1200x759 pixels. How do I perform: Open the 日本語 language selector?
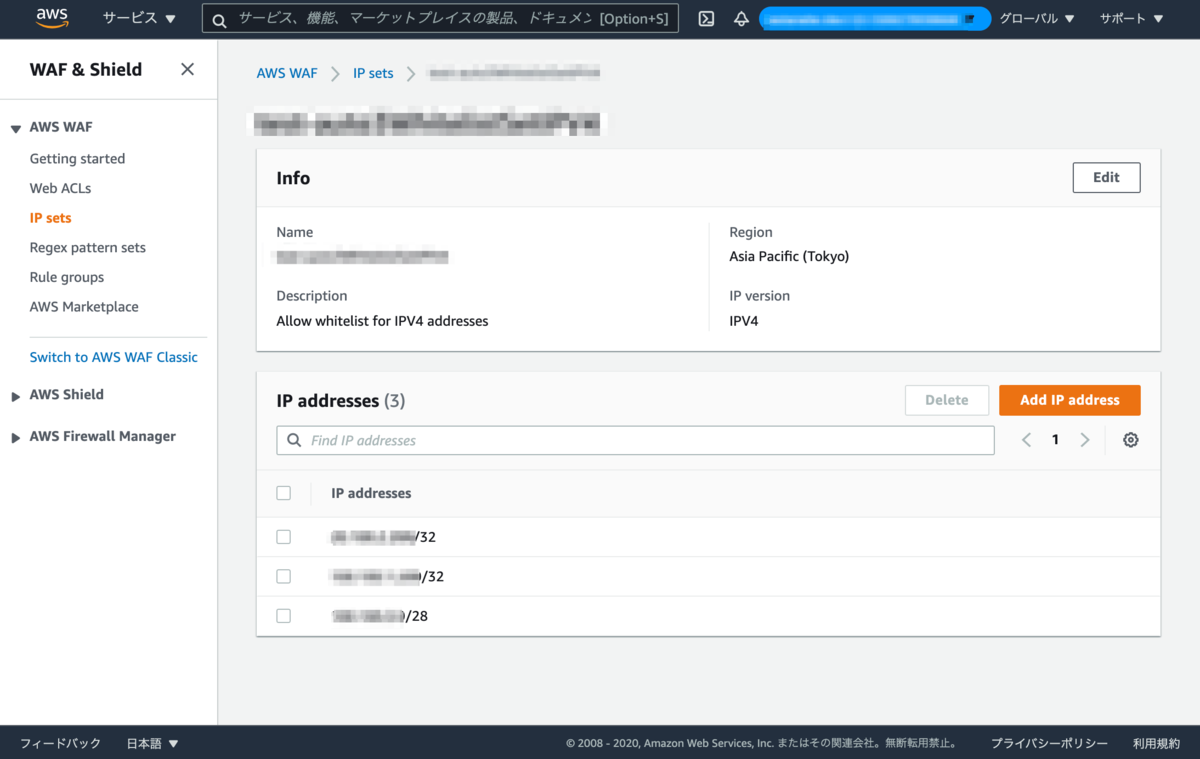coord(152,743)
